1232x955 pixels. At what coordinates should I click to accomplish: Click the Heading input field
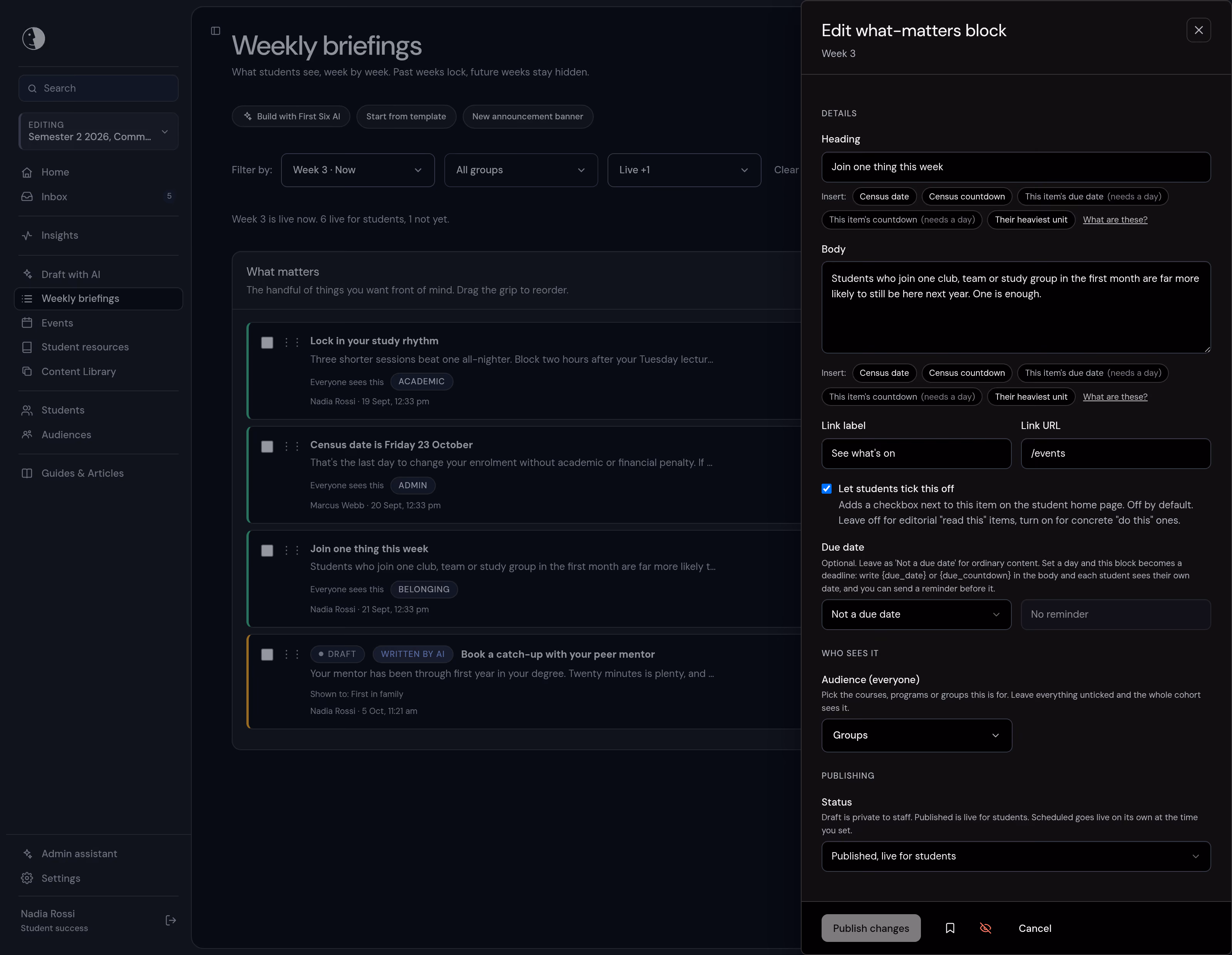coord(1015,166)
